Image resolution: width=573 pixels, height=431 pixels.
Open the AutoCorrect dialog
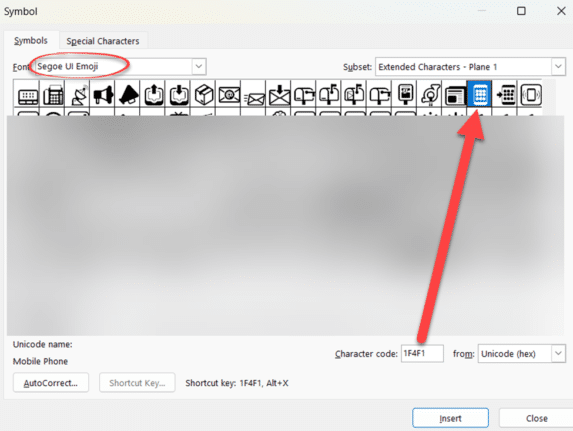[51, 383]
